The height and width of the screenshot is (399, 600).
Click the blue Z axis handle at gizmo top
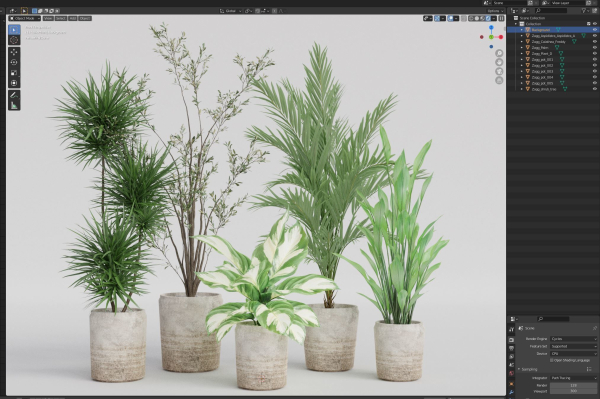point(491,28)
